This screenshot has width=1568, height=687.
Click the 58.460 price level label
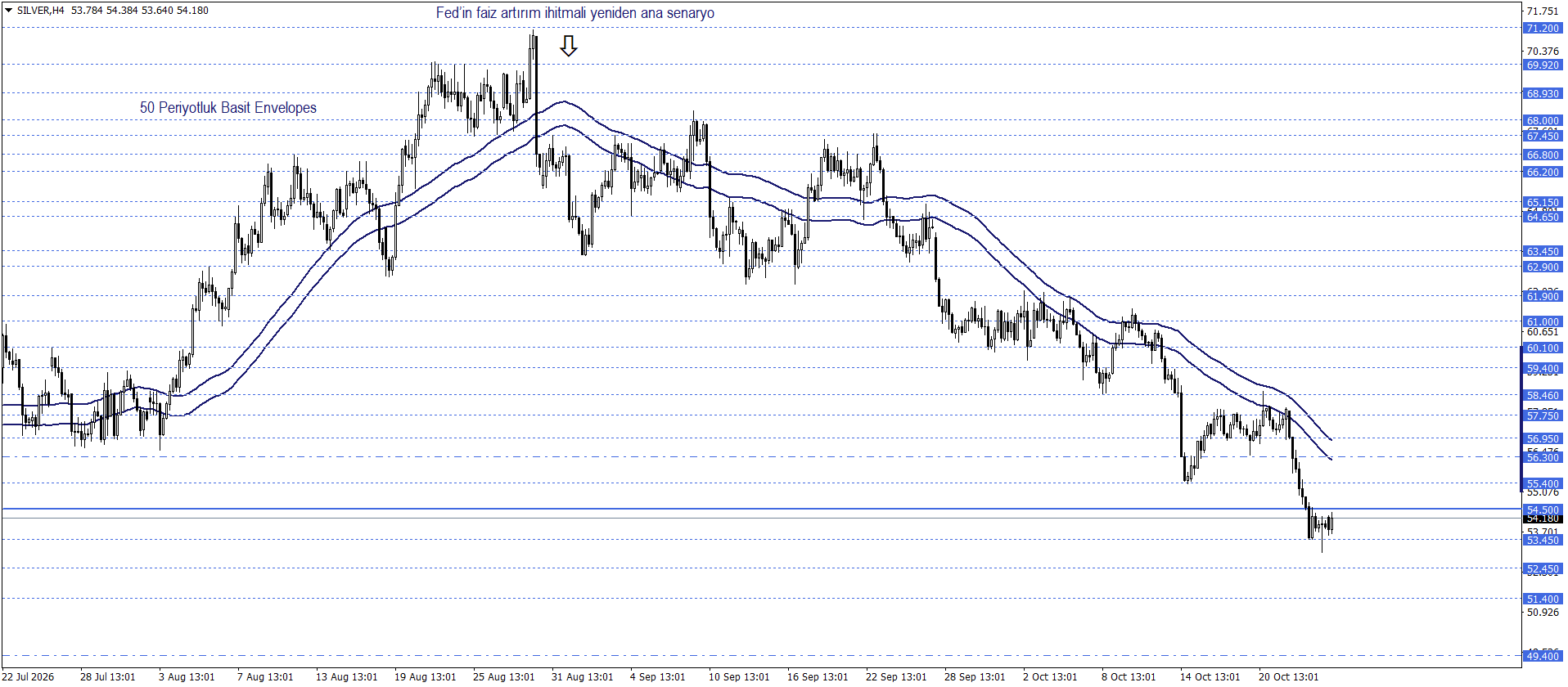click(1543, 396)
